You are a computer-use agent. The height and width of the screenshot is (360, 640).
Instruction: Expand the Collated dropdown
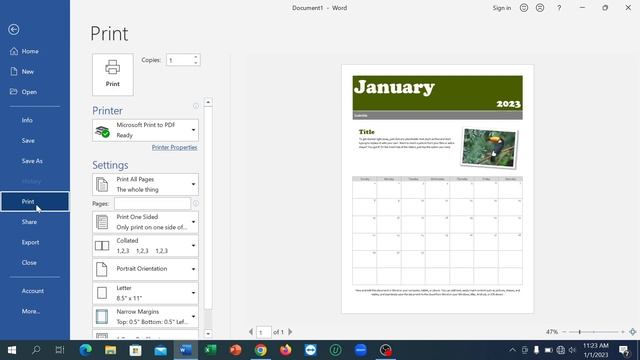point(145,246)
